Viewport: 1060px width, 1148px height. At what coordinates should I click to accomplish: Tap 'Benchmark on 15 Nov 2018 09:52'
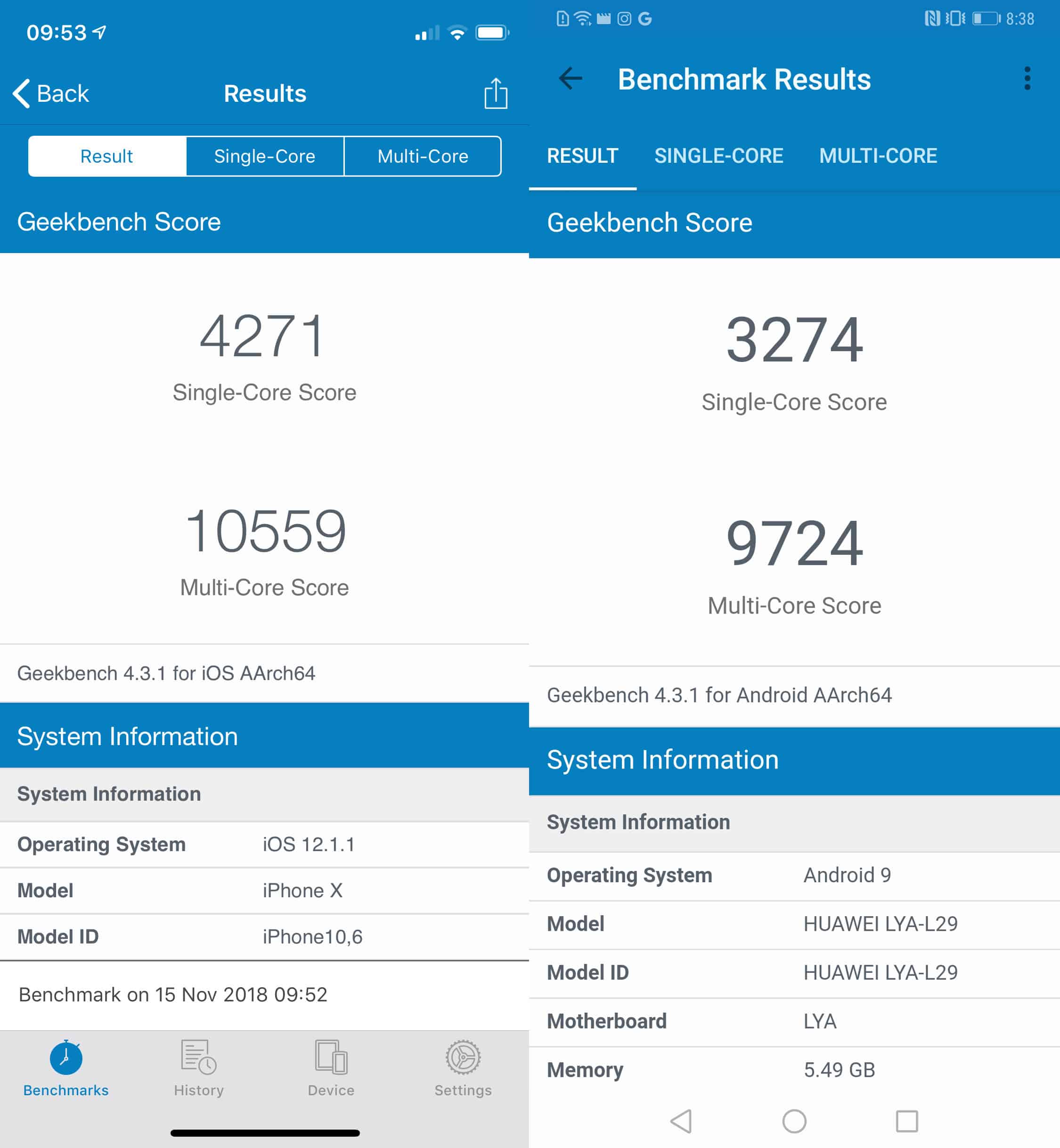pos(173,994)
